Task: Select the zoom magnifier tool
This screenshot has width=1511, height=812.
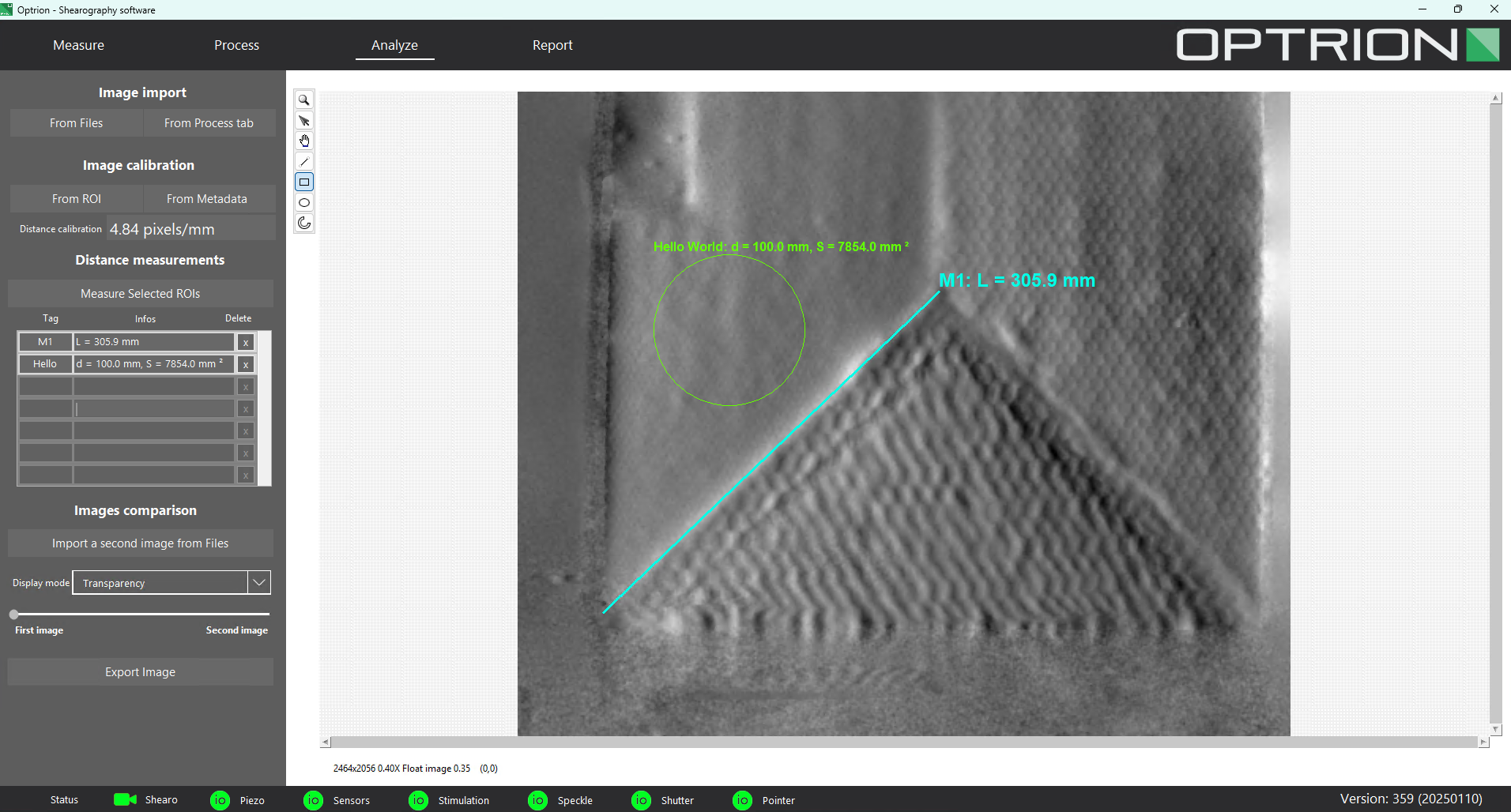Action: point(304,100)
